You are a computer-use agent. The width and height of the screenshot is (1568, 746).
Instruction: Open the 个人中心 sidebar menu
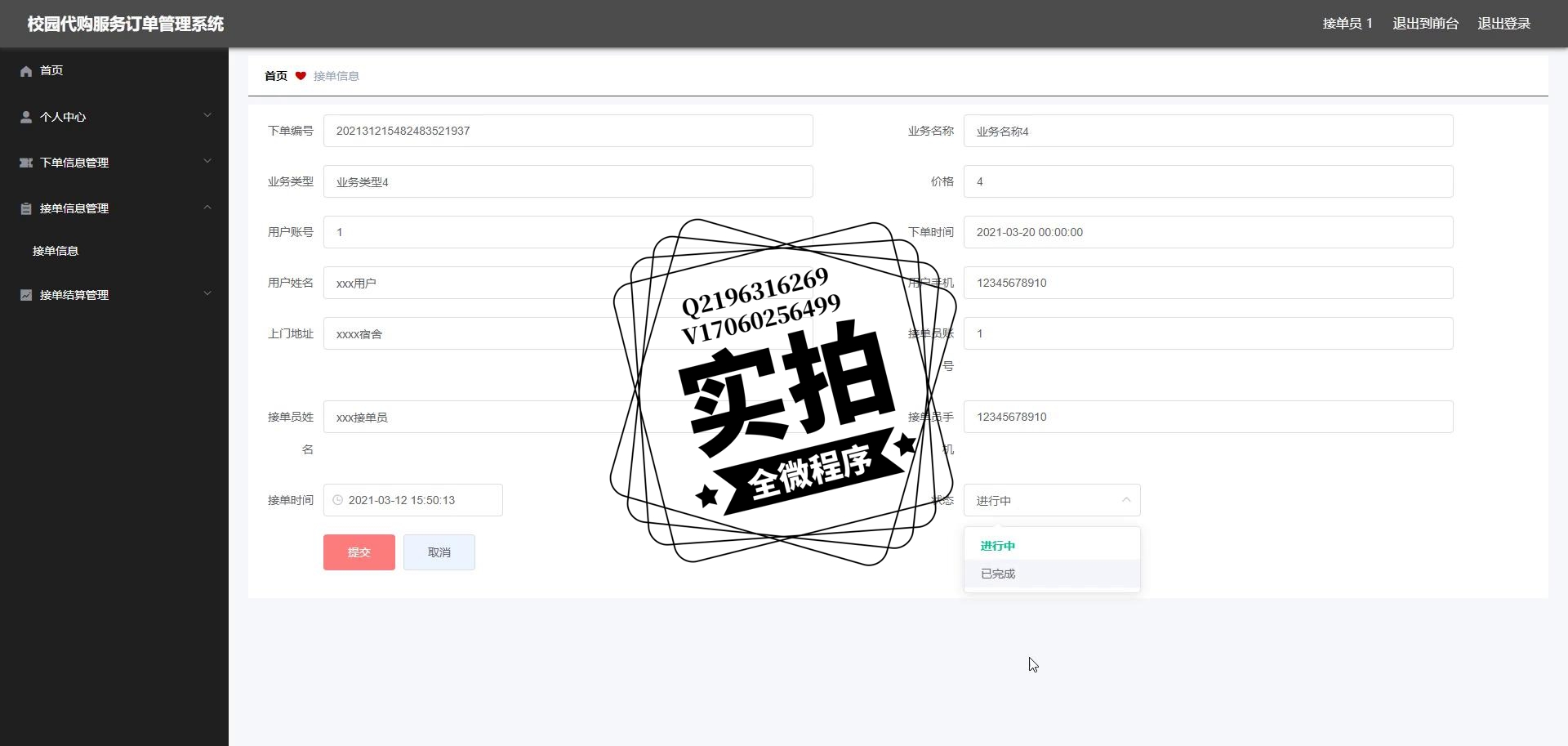coord(114,117)
